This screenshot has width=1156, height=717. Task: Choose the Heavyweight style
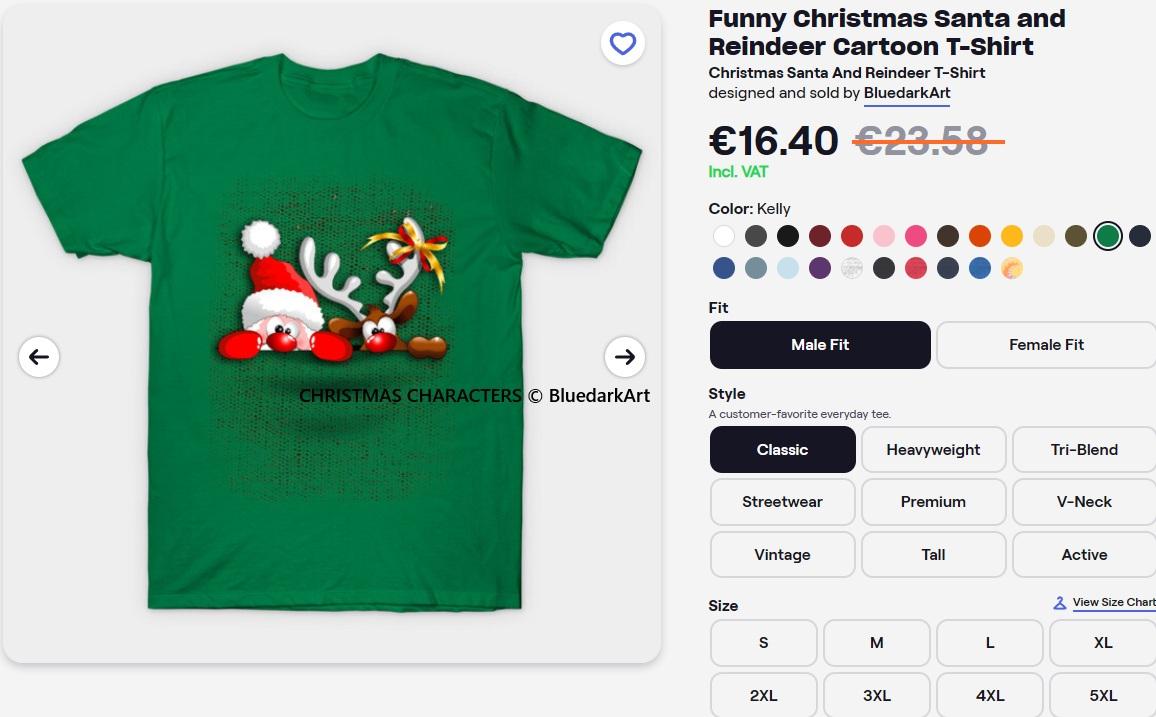point(933,450)
